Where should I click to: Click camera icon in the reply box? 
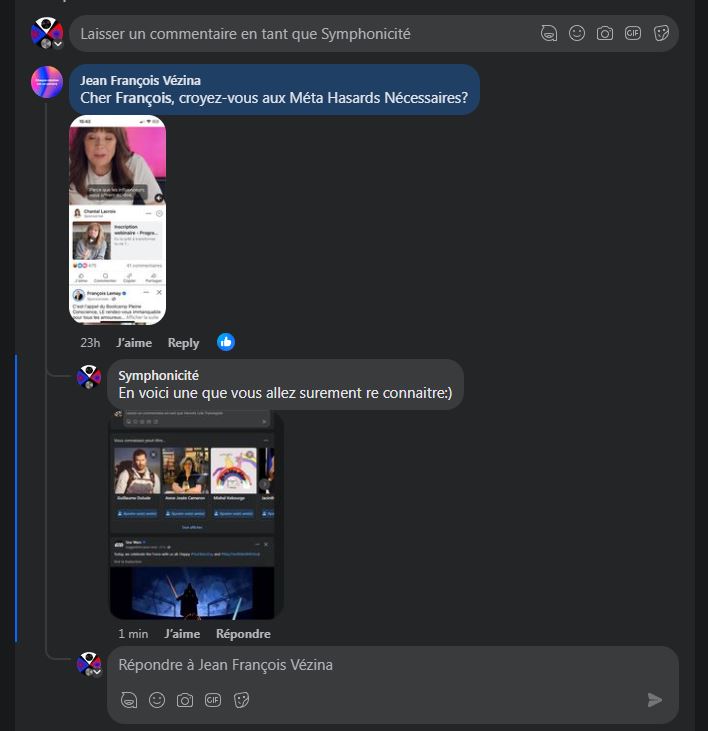[185, 700]
